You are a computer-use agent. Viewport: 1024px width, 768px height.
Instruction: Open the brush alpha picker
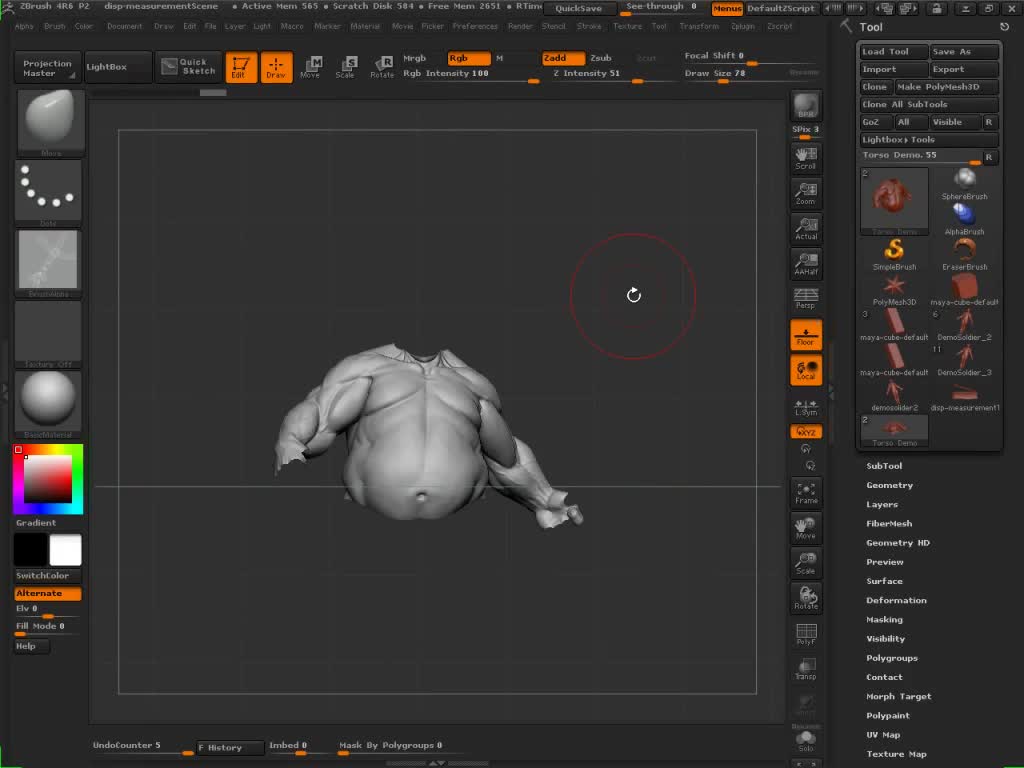49,263
